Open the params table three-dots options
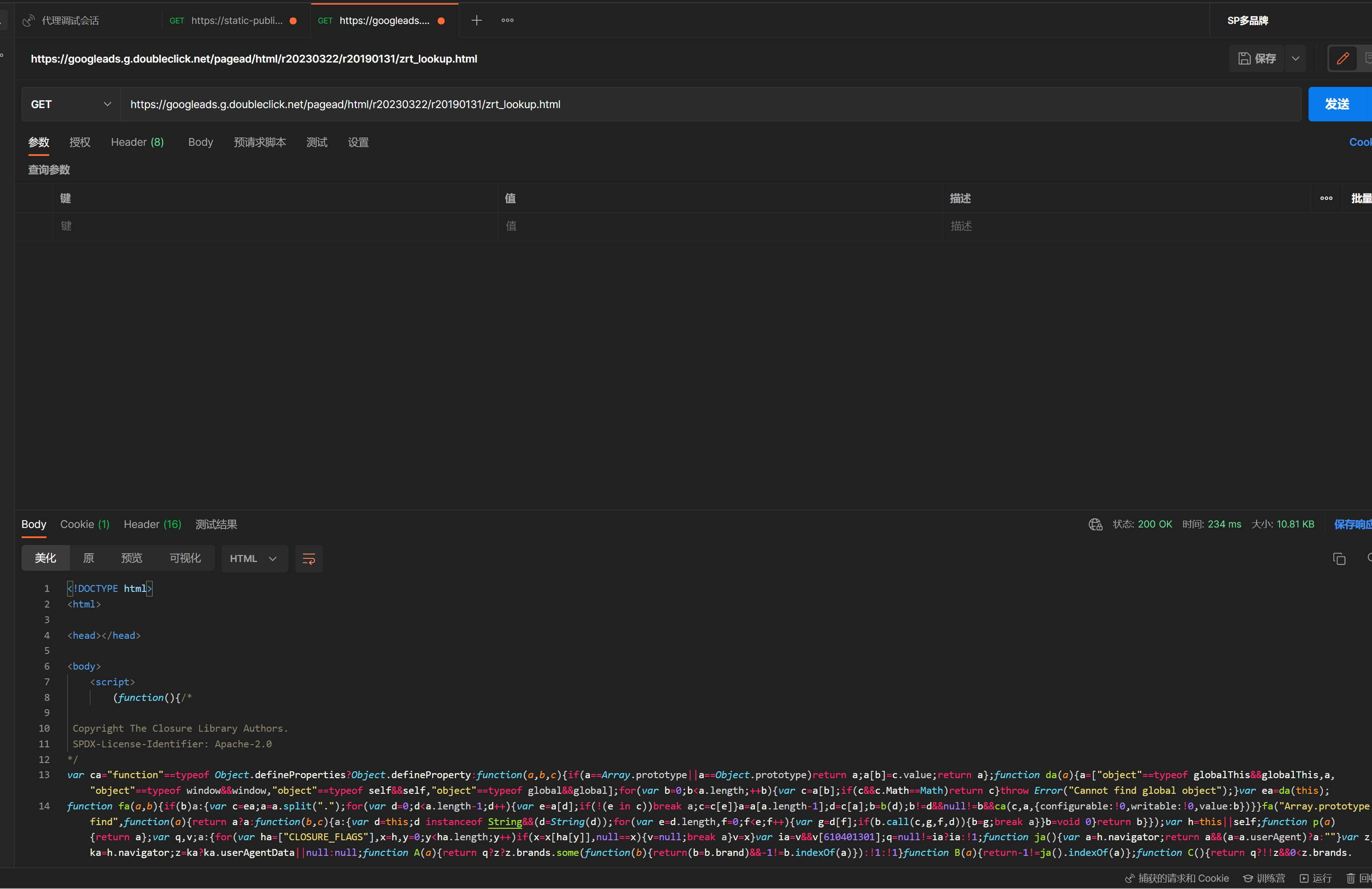This screenshot has width=1372, height=889. click(x=1326, y=198)
